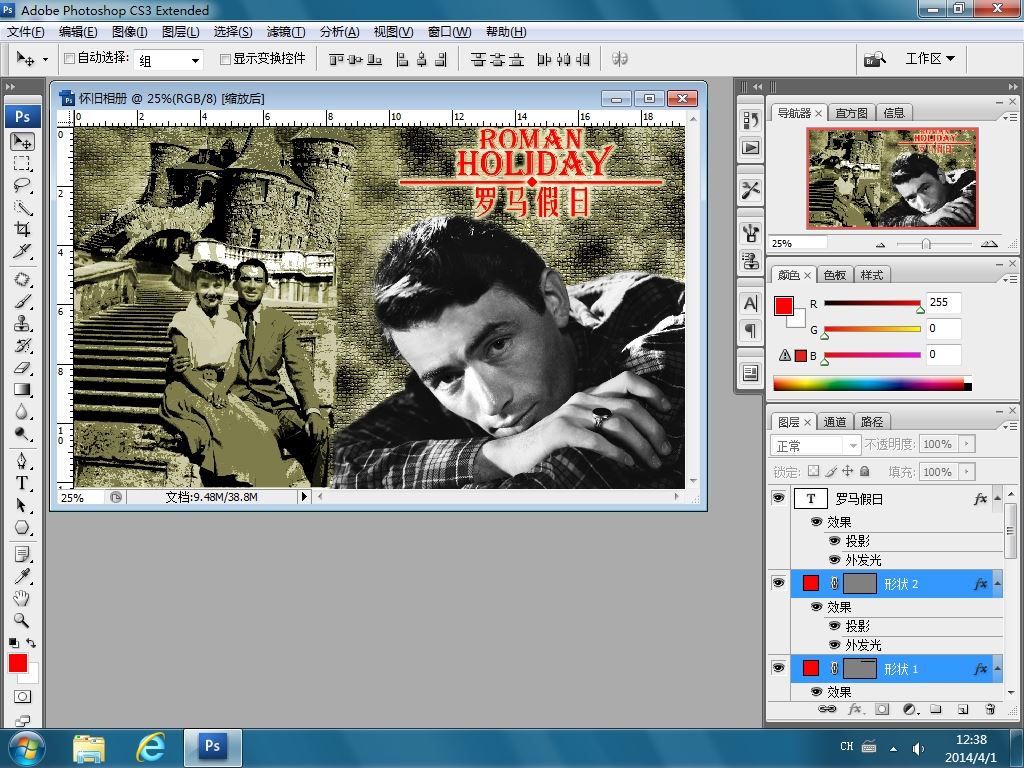
Task: Click the add layer mask icon
Action: 882,709
